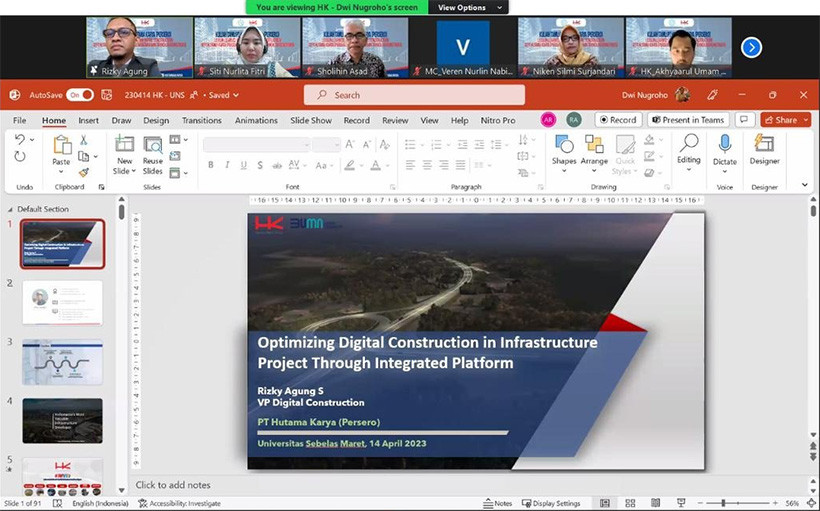This screenshot has width=820, height=511.
Task: Open Display Settings in status bar
Action: (551, 503)
